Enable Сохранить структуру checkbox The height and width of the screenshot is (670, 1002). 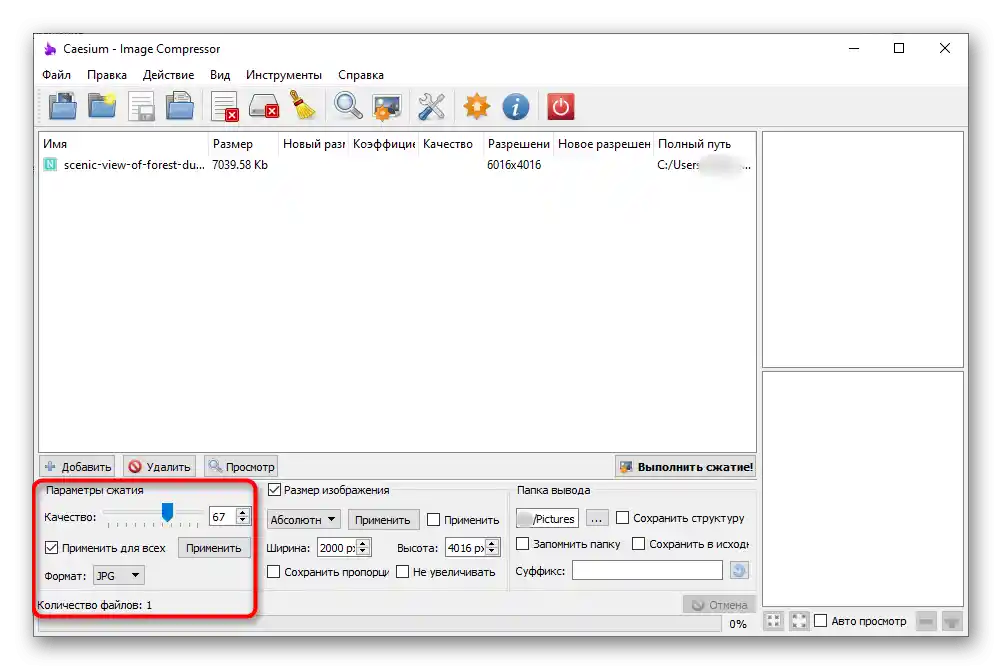(x=622, y=517)
